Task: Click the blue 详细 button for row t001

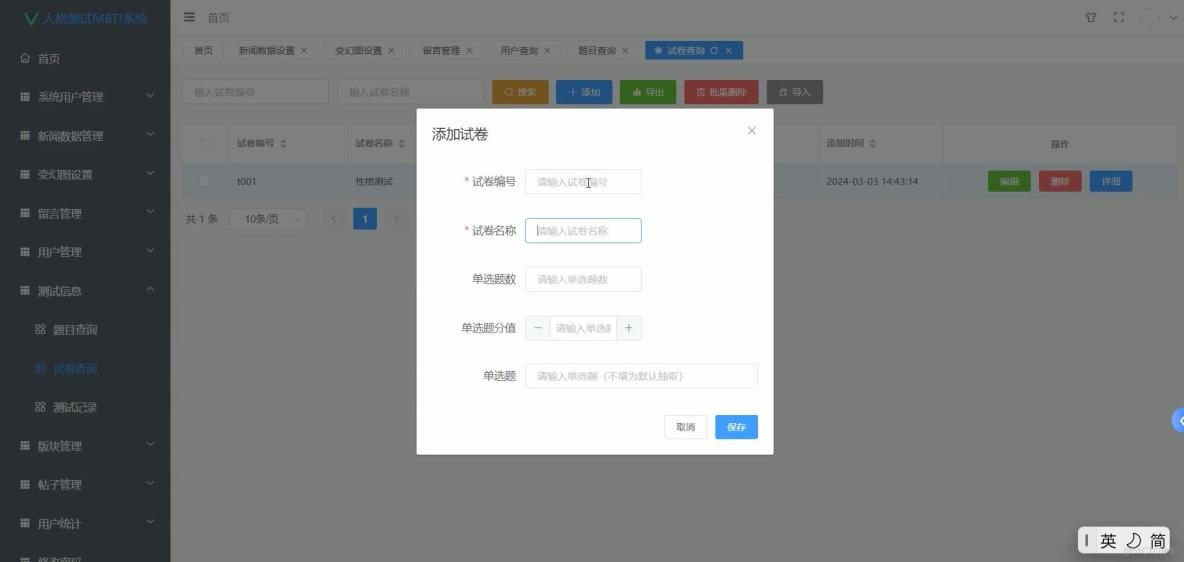Action: coord(1111,181)
